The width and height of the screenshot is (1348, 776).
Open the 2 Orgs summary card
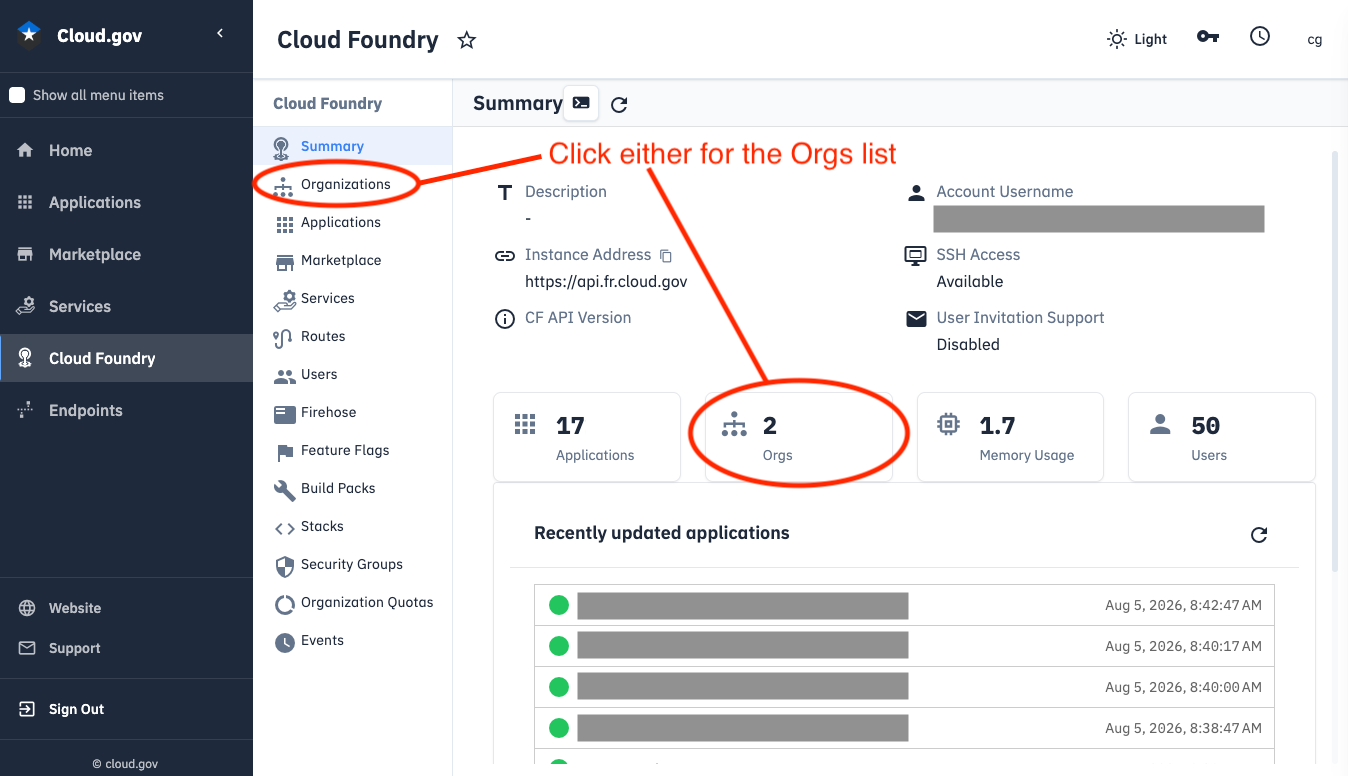click(799, 437)
